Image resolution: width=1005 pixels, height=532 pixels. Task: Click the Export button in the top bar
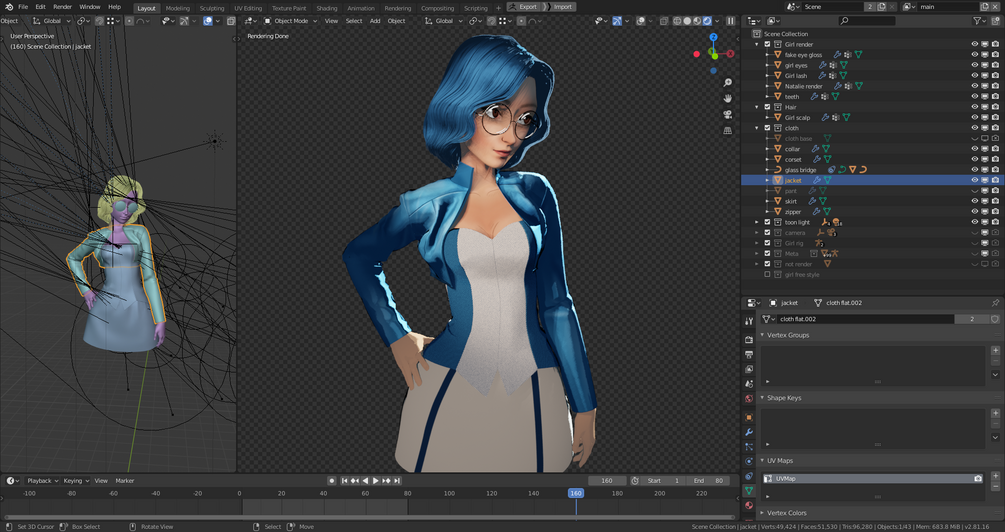[x=524, y=7]
